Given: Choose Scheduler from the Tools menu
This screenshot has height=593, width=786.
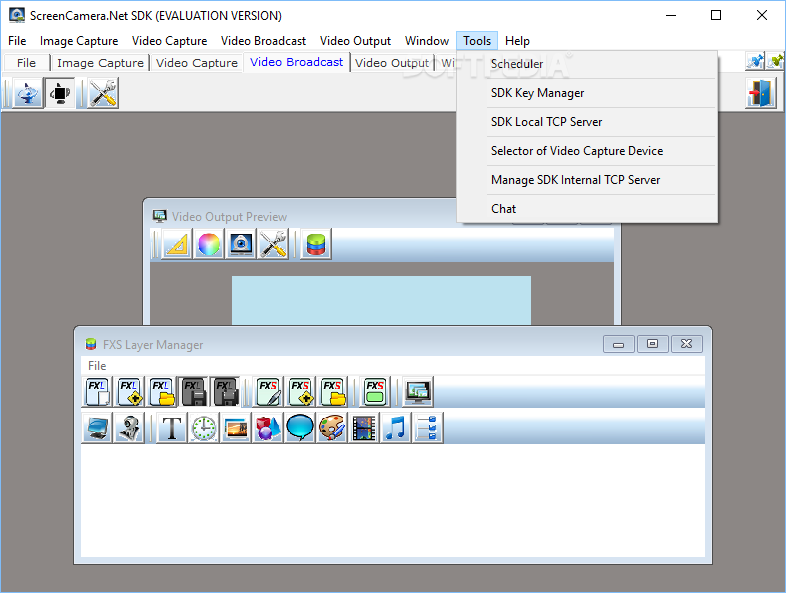Looking at the screenshot, I should point(587,64).
